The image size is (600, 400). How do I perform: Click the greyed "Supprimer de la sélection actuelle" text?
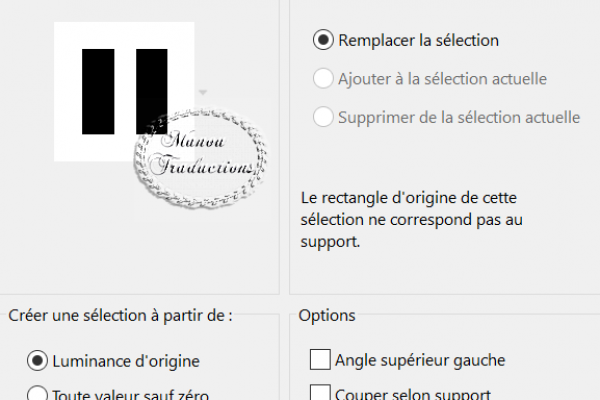(x=459, y=118)
